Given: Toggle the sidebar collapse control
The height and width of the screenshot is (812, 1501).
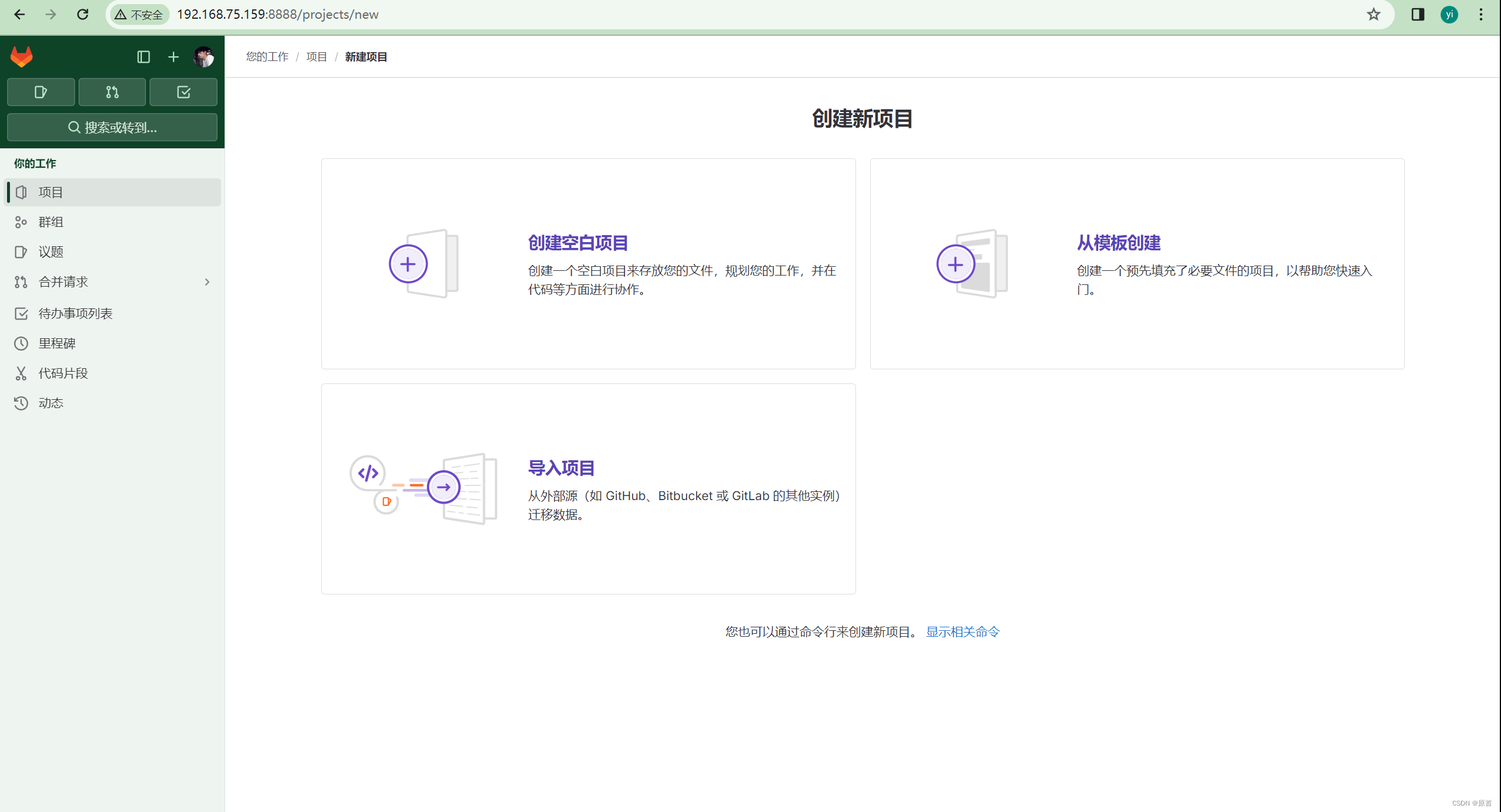Looking at the screenshot, I should [x=143, y=56].
